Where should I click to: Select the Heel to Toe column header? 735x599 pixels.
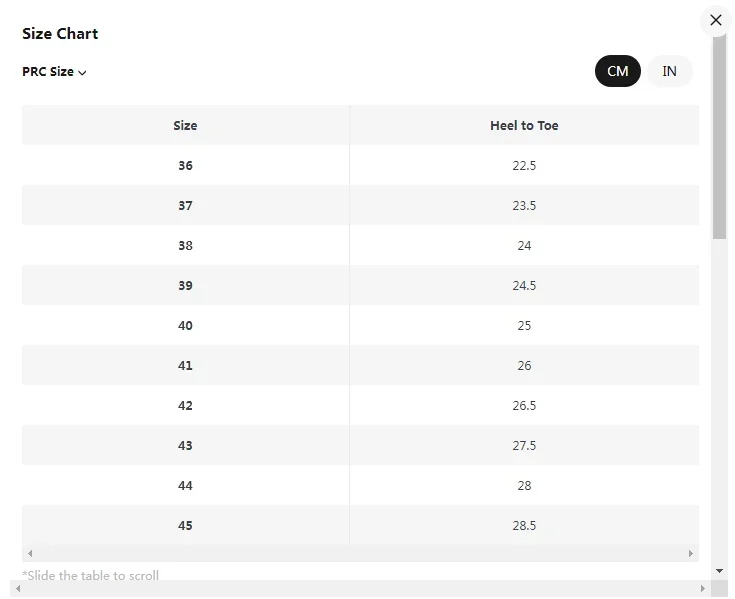tap(524, 126)
